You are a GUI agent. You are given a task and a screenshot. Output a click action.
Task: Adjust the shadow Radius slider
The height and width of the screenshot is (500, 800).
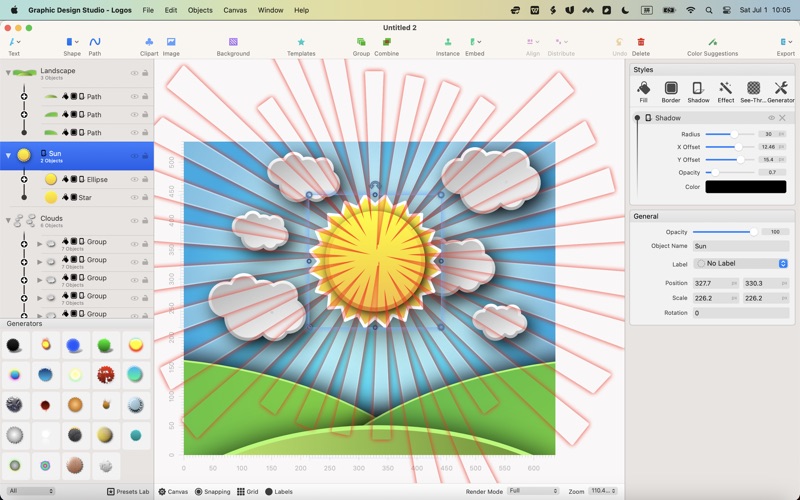click(730, 134)
